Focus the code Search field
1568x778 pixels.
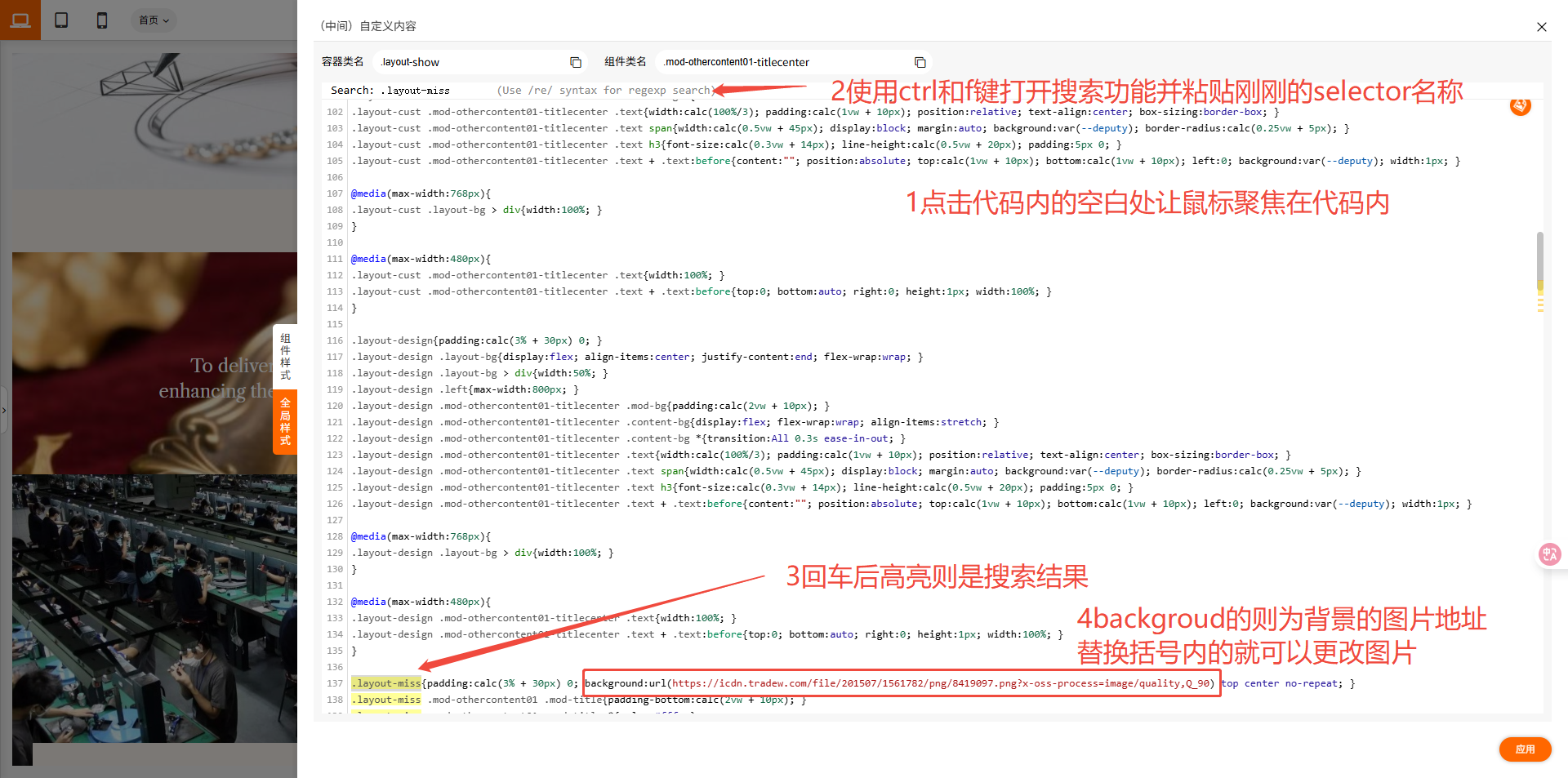(433, 91)
